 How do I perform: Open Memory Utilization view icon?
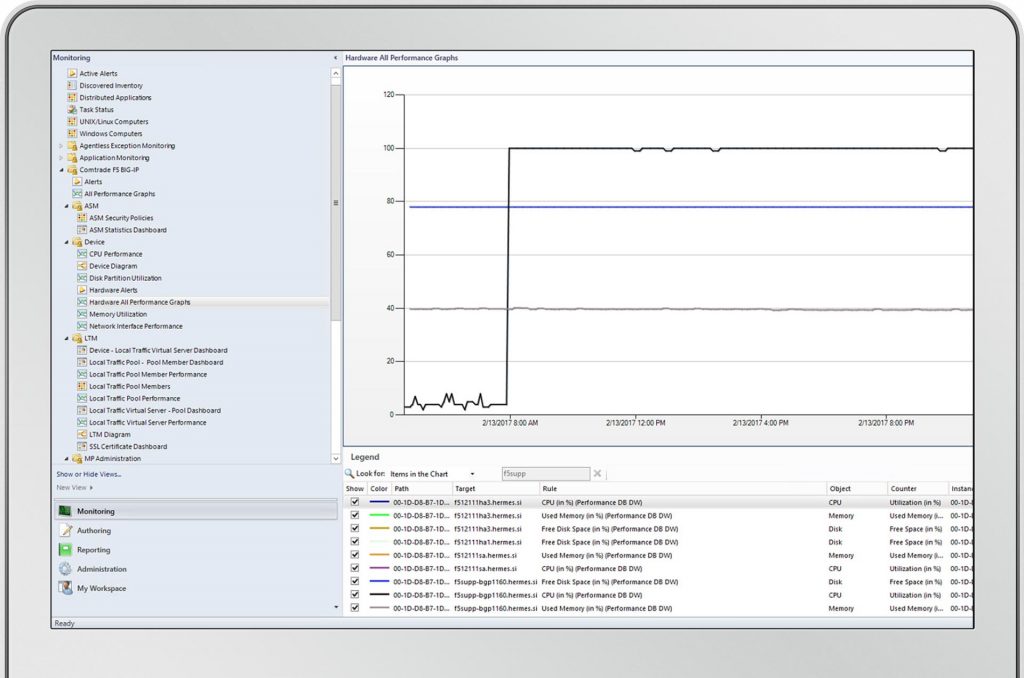82,314
